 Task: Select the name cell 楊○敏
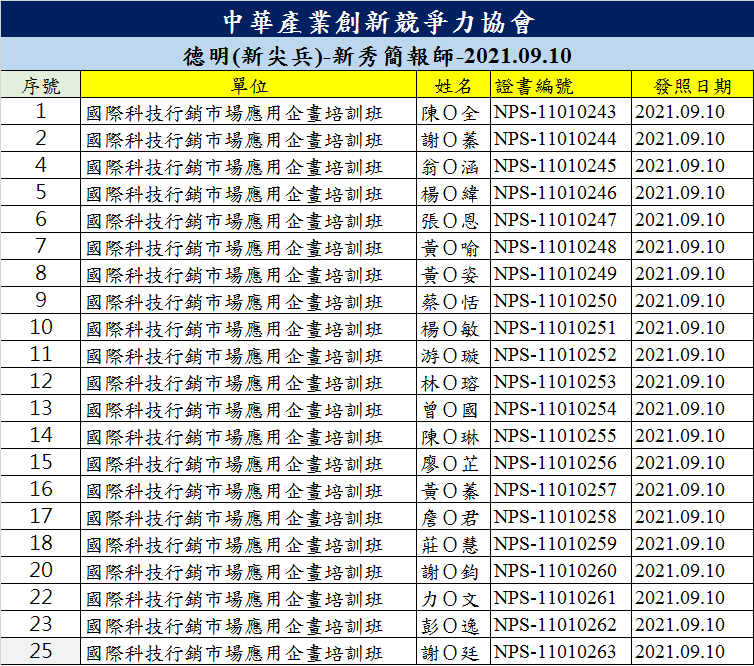point(451,328)
